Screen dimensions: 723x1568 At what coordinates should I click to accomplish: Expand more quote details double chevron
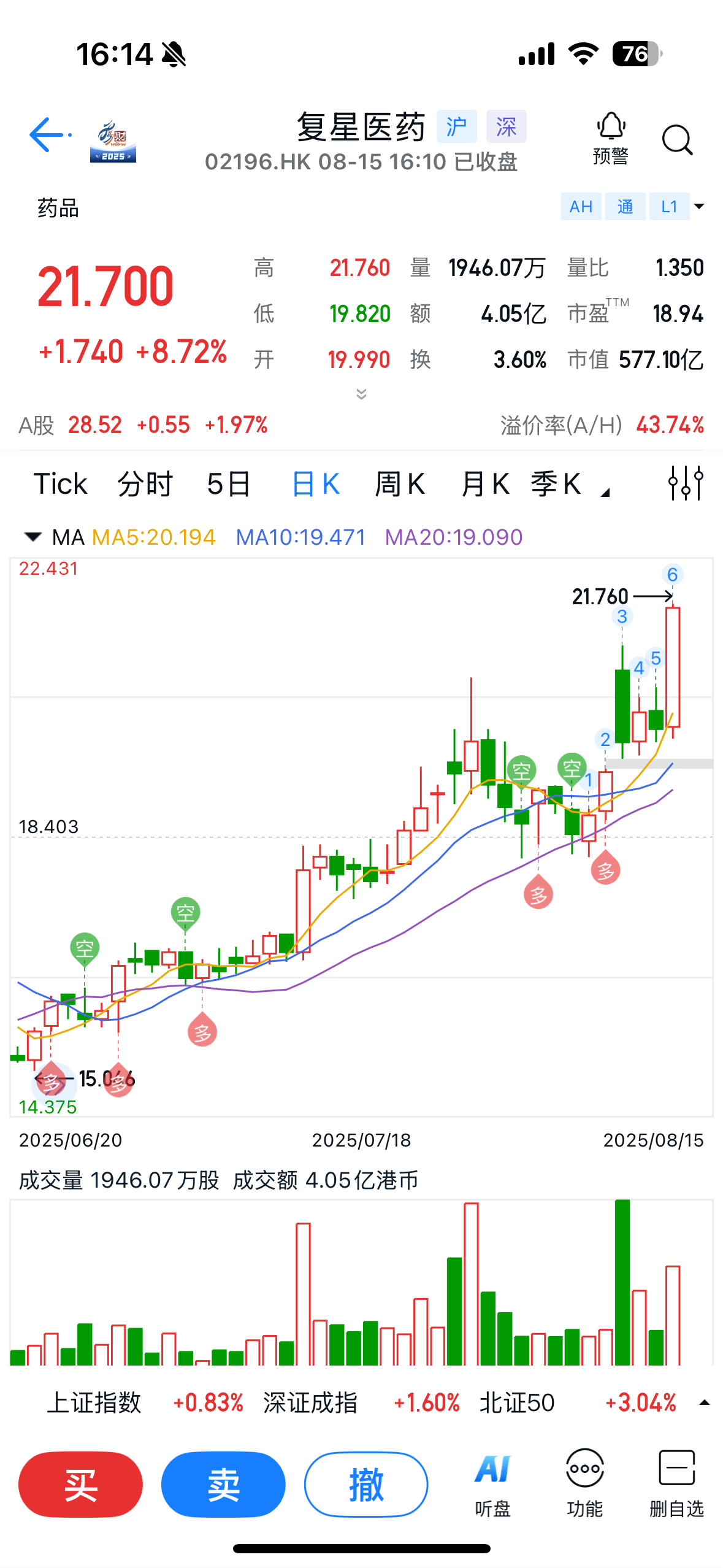click(362, 394)
